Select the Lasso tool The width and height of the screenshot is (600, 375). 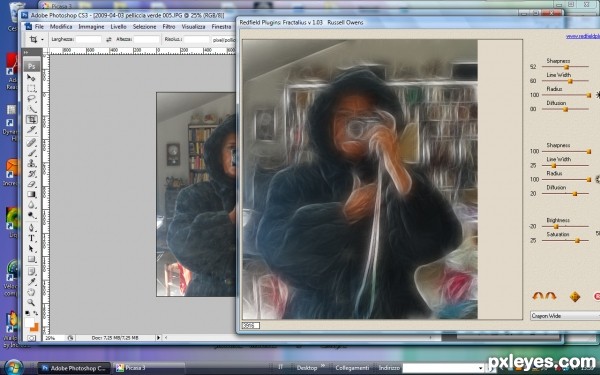pos(31,99)
